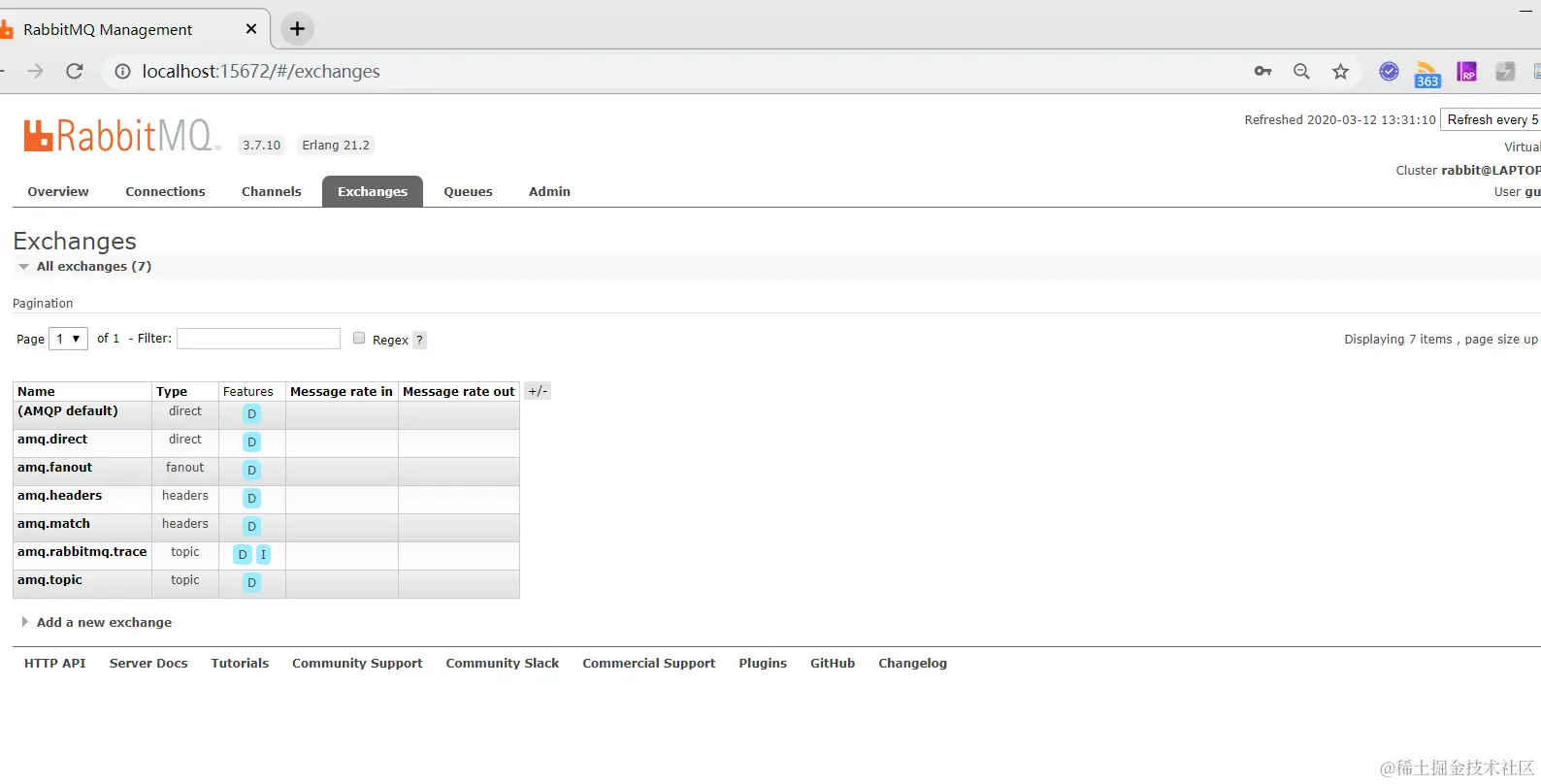Click the D badge for AMQP default
The image size is (1541, 784).
251,413
